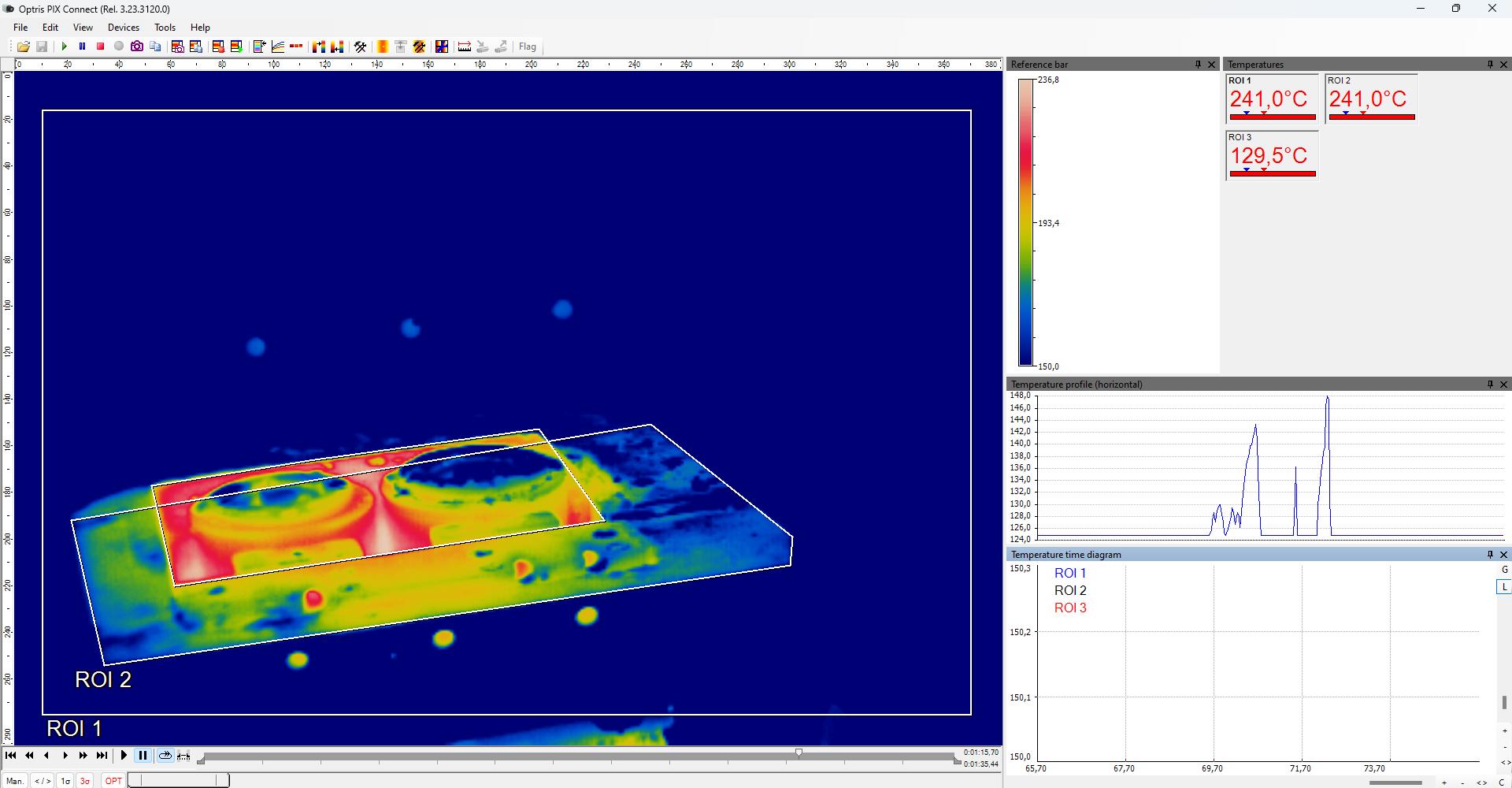
Task: Start recording with the record circle icon
Action: pos(120,46)
